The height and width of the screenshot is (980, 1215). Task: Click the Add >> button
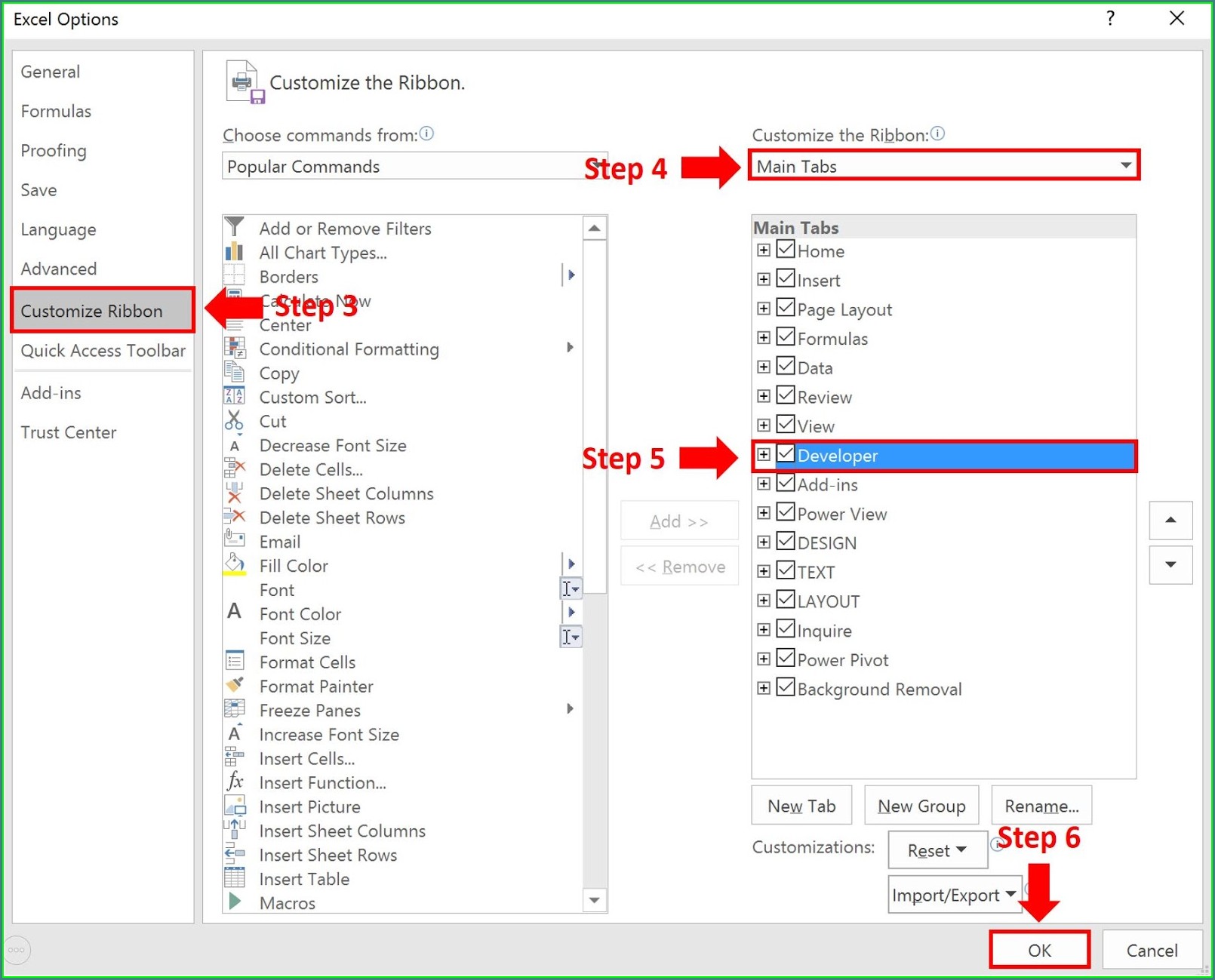click(x=679, y=521)
